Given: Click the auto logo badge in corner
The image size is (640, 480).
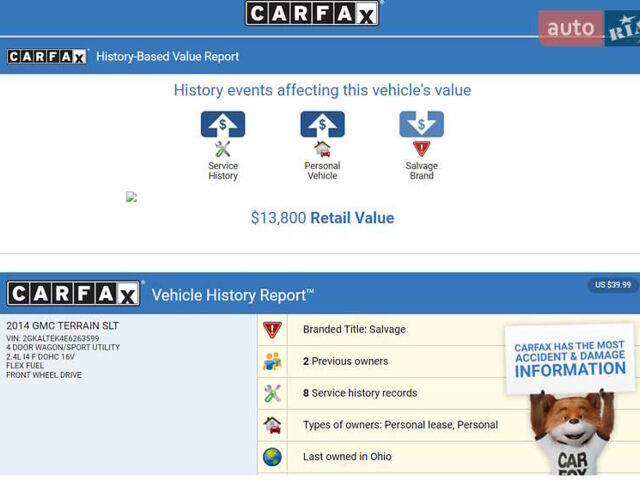Looking at the screenshot, I should click(571, 28).
